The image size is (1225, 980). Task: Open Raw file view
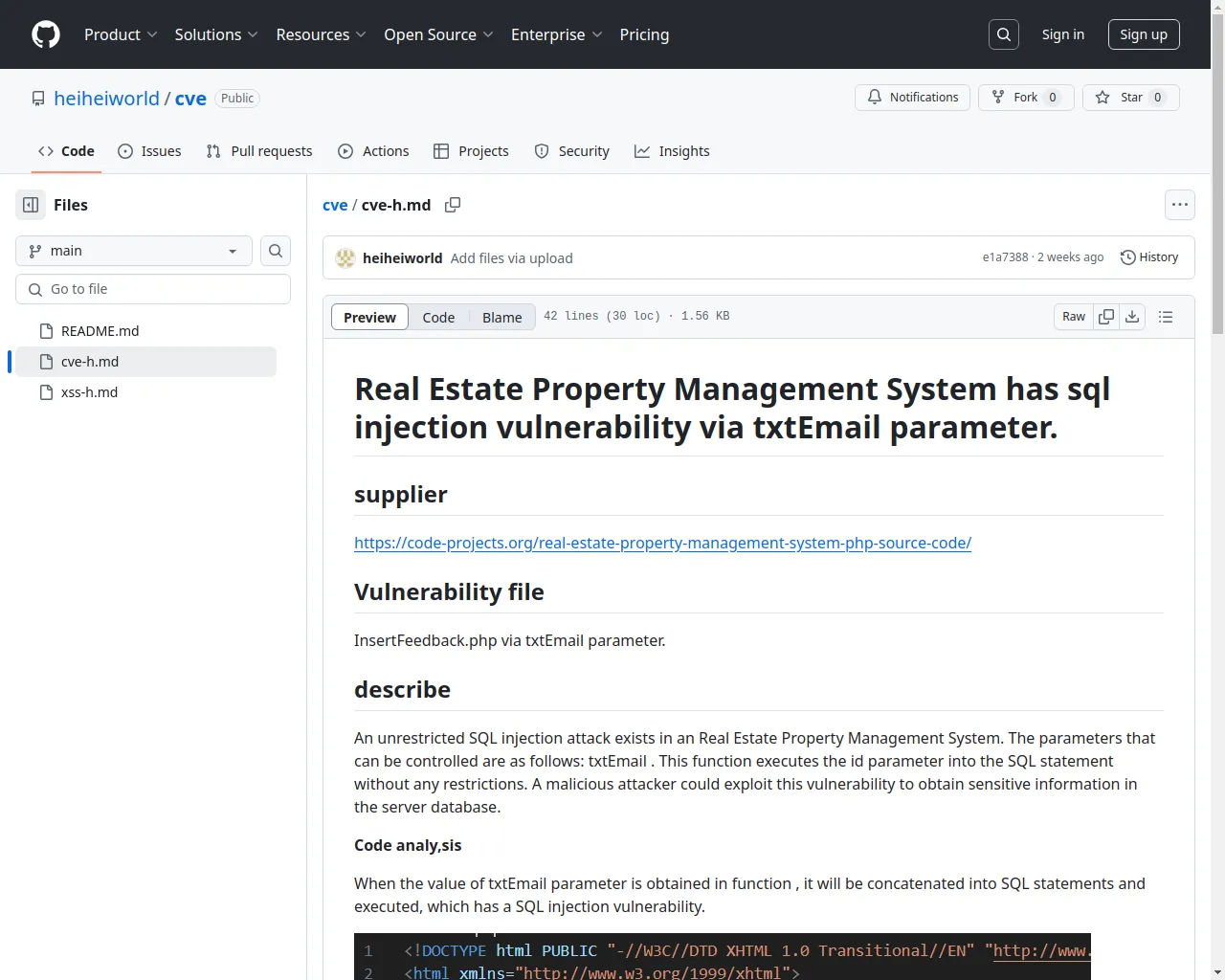(x=1074, y=317)
